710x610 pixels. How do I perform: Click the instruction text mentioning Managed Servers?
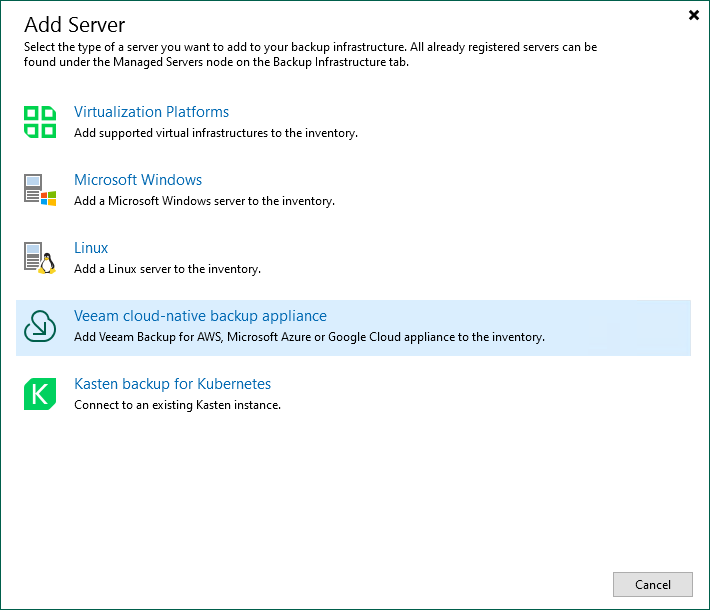pos(310,54)
